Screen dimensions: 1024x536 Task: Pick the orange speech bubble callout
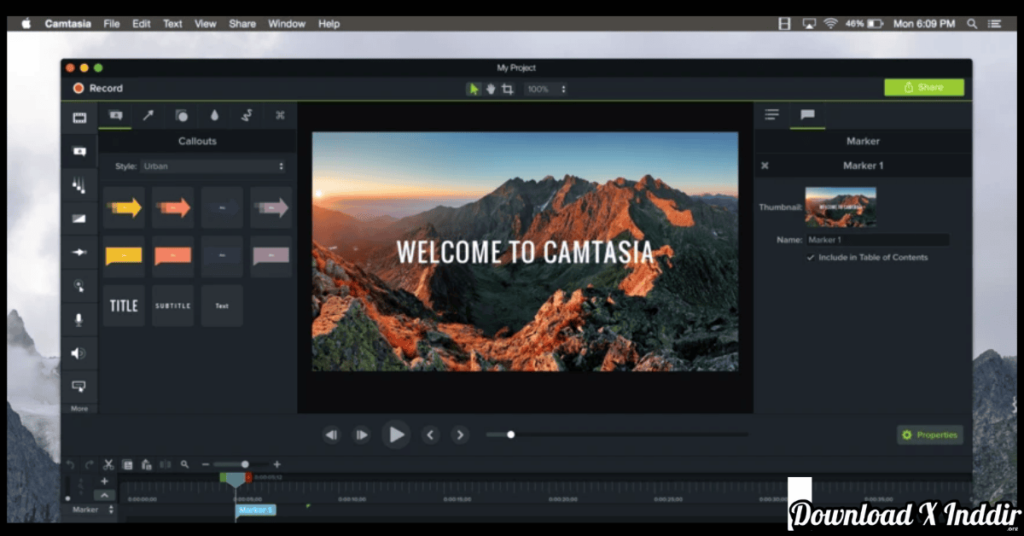point(173,256)
